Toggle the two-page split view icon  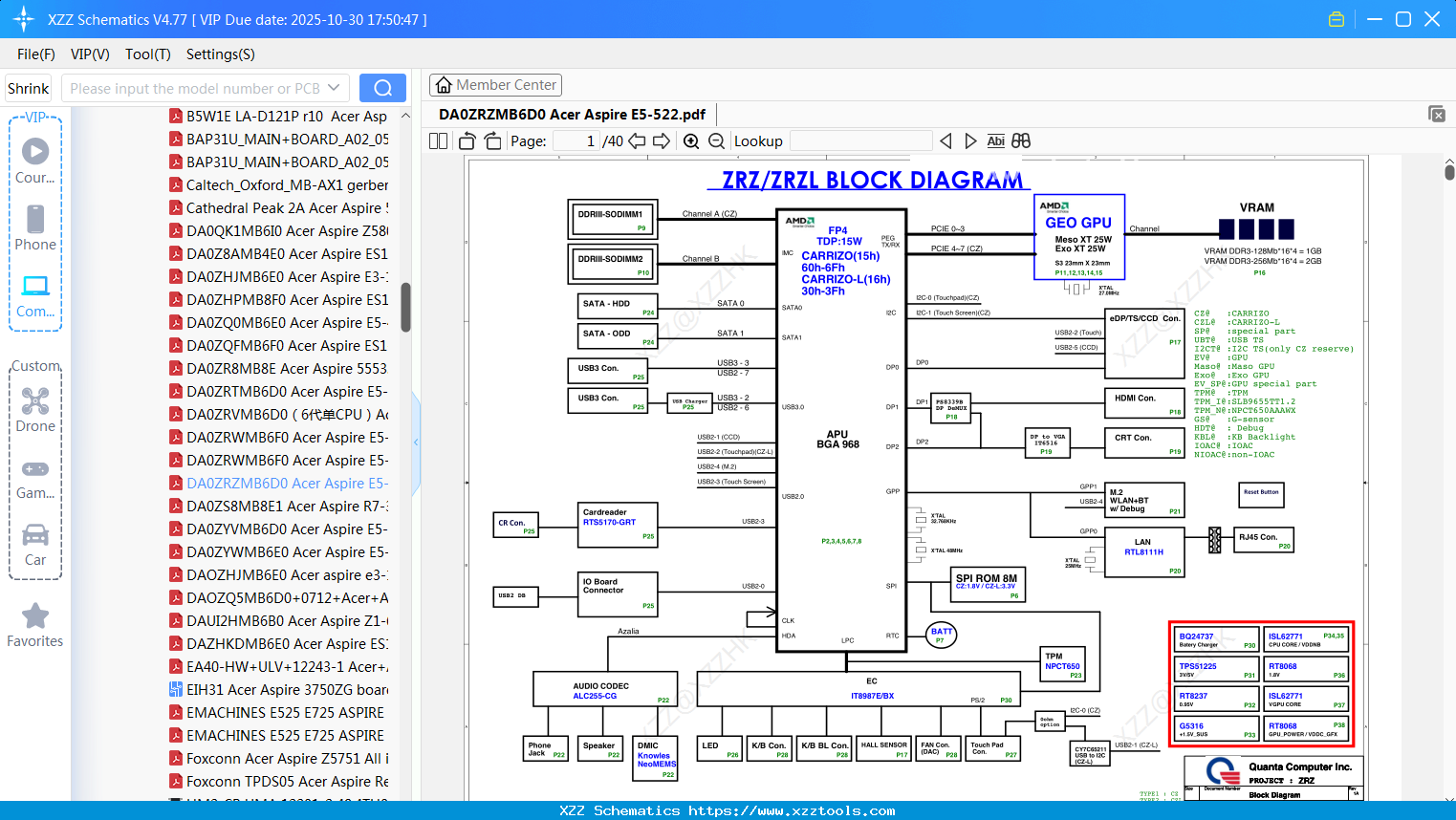(439, 141)
